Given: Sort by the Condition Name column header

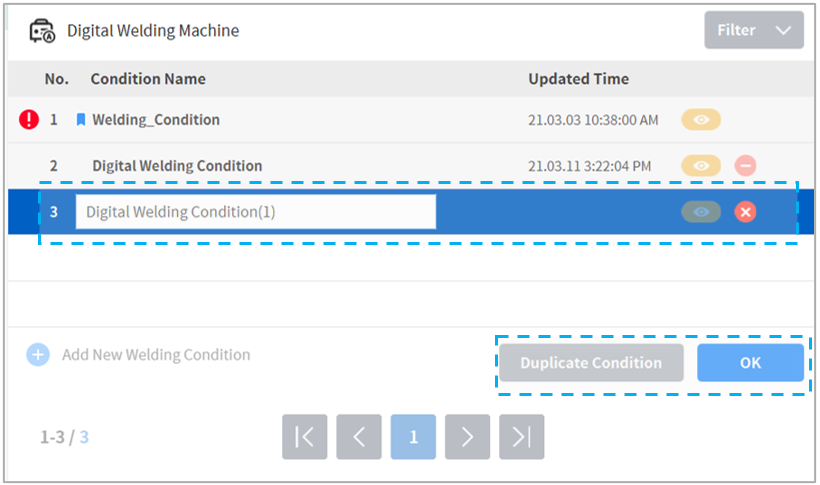Looking at the screenshot, I should click(x=148, y=79).
